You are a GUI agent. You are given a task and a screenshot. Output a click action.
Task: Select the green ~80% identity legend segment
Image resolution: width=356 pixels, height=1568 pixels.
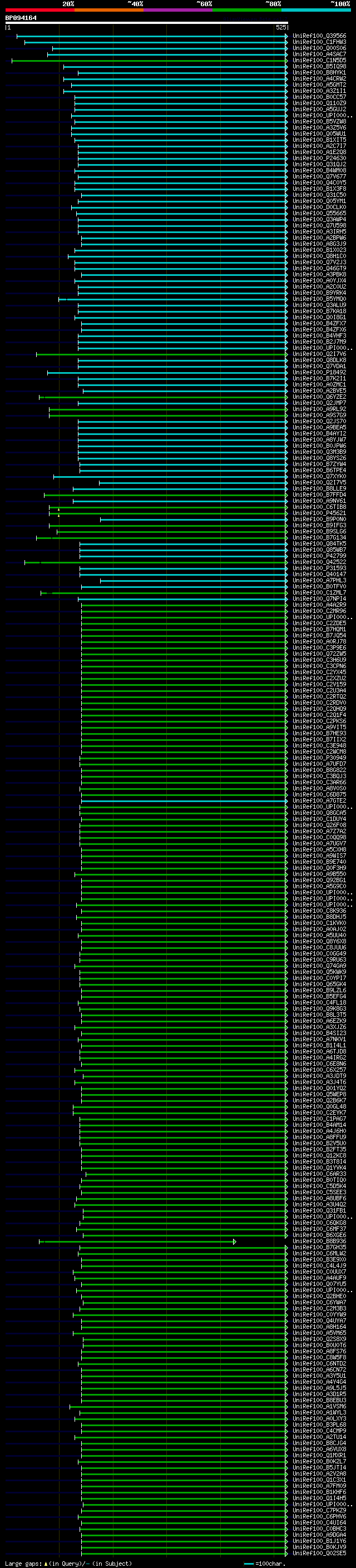tap(247, 10)
